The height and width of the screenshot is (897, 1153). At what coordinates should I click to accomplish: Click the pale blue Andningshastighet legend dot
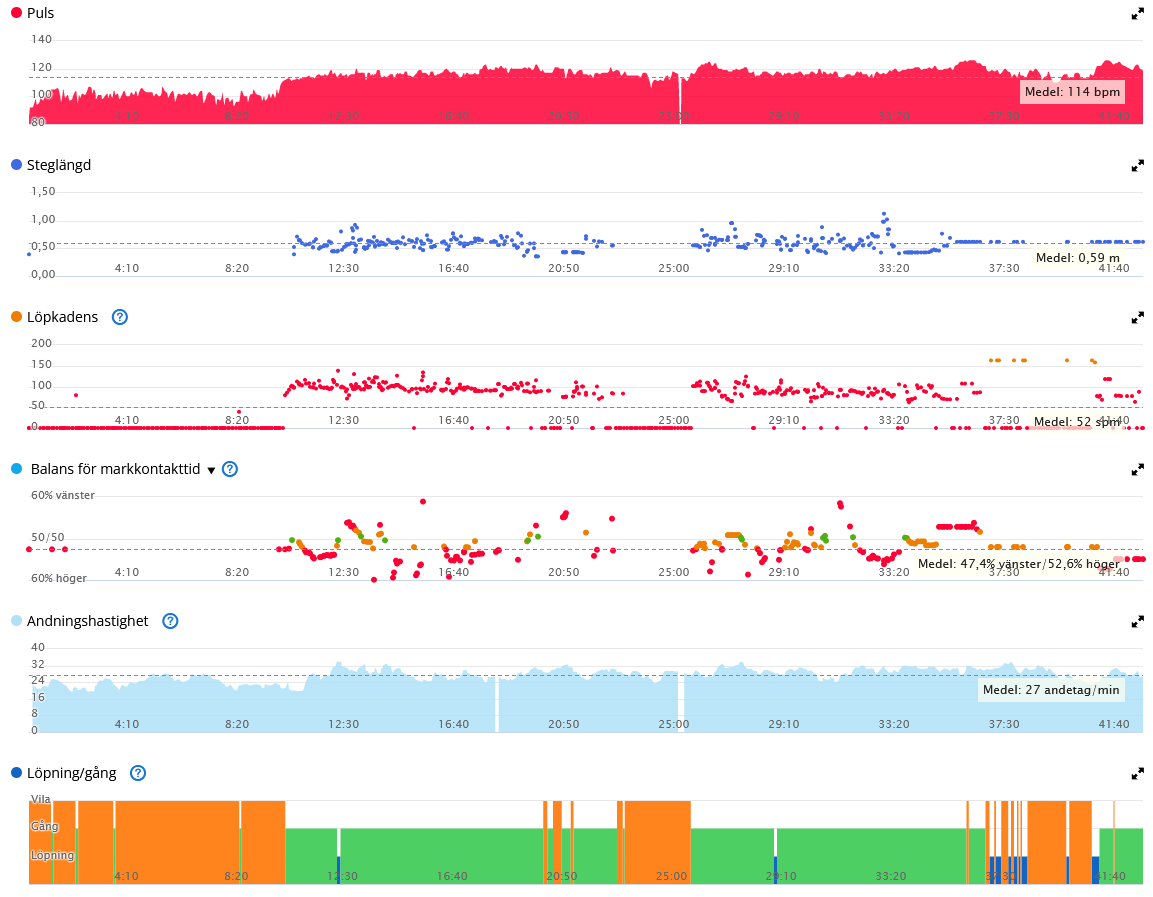[x=16, y=621]
